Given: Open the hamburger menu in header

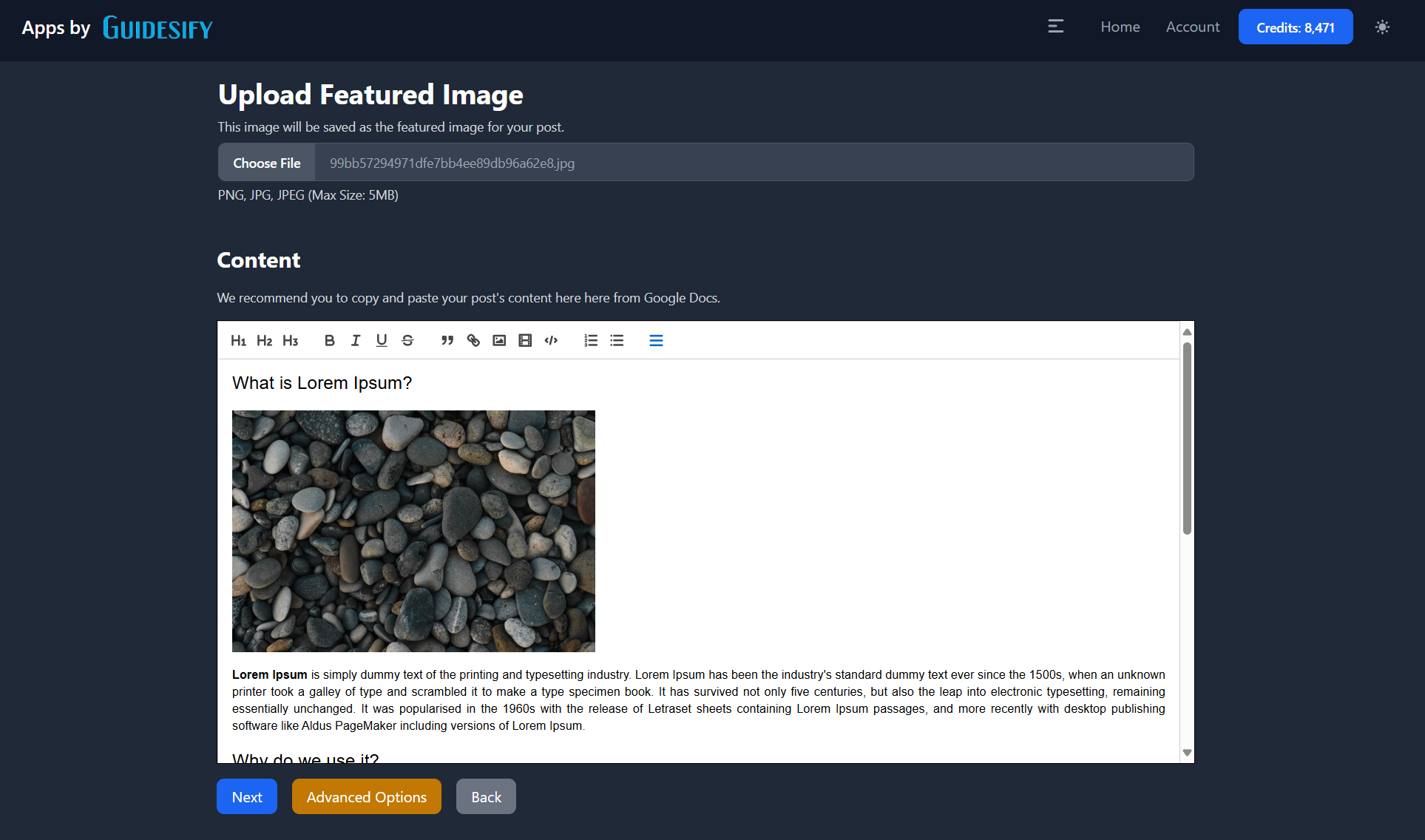Looking at the screenshot, I should pos(1056,27).
